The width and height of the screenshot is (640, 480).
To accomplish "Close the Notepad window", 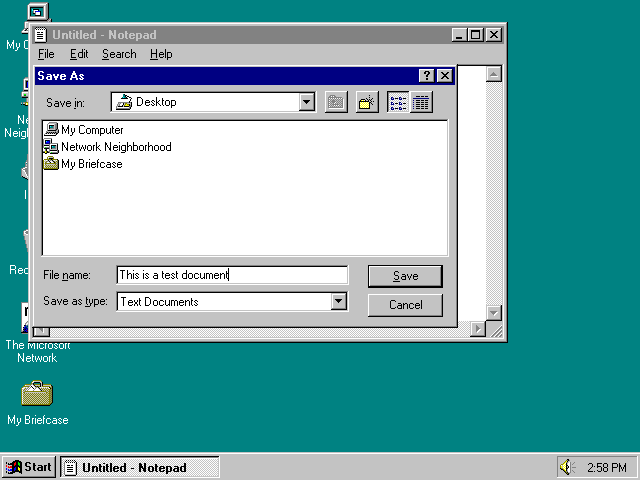I will 494,35.
